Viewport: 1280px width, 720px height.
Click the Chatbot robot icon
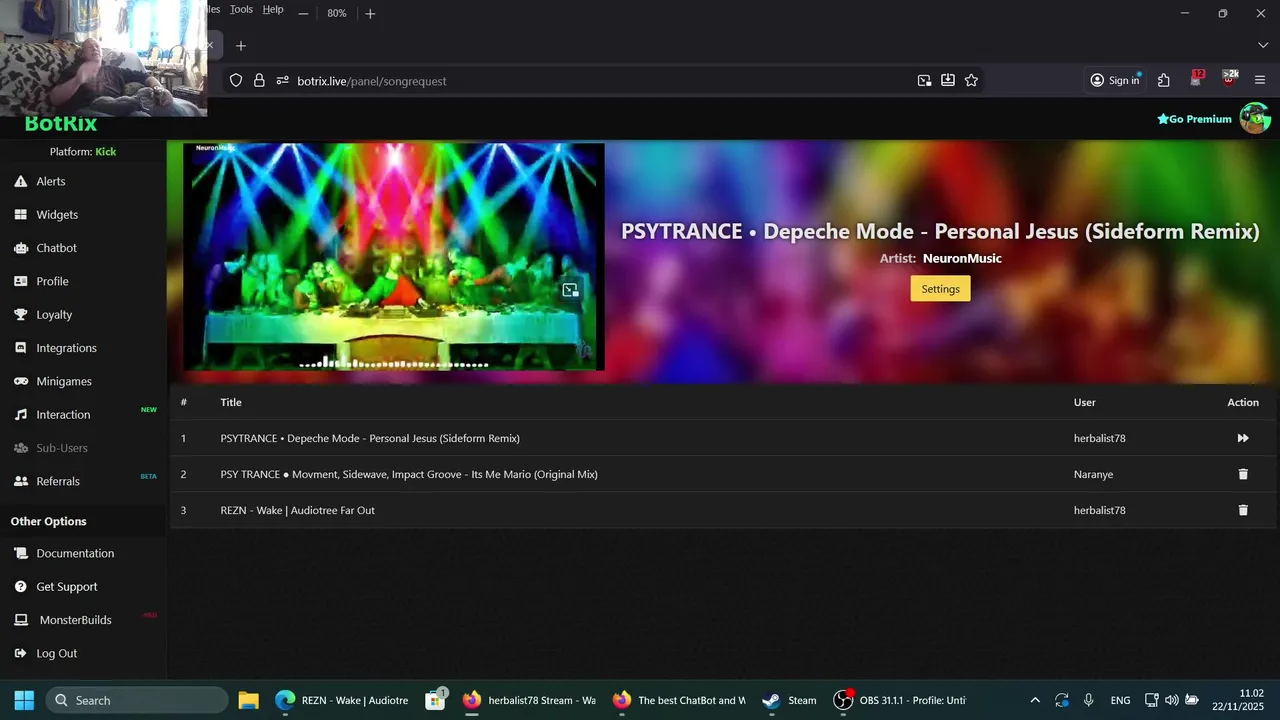coord(20,248)
